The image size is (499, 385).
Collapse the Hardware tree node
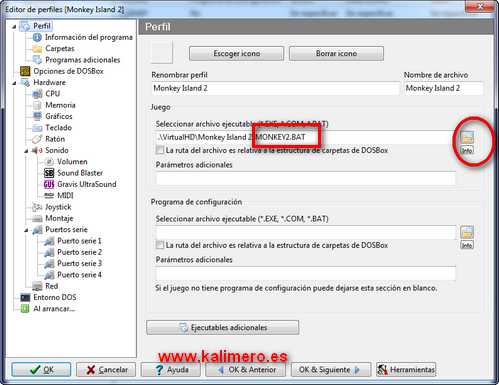[14, 83]
